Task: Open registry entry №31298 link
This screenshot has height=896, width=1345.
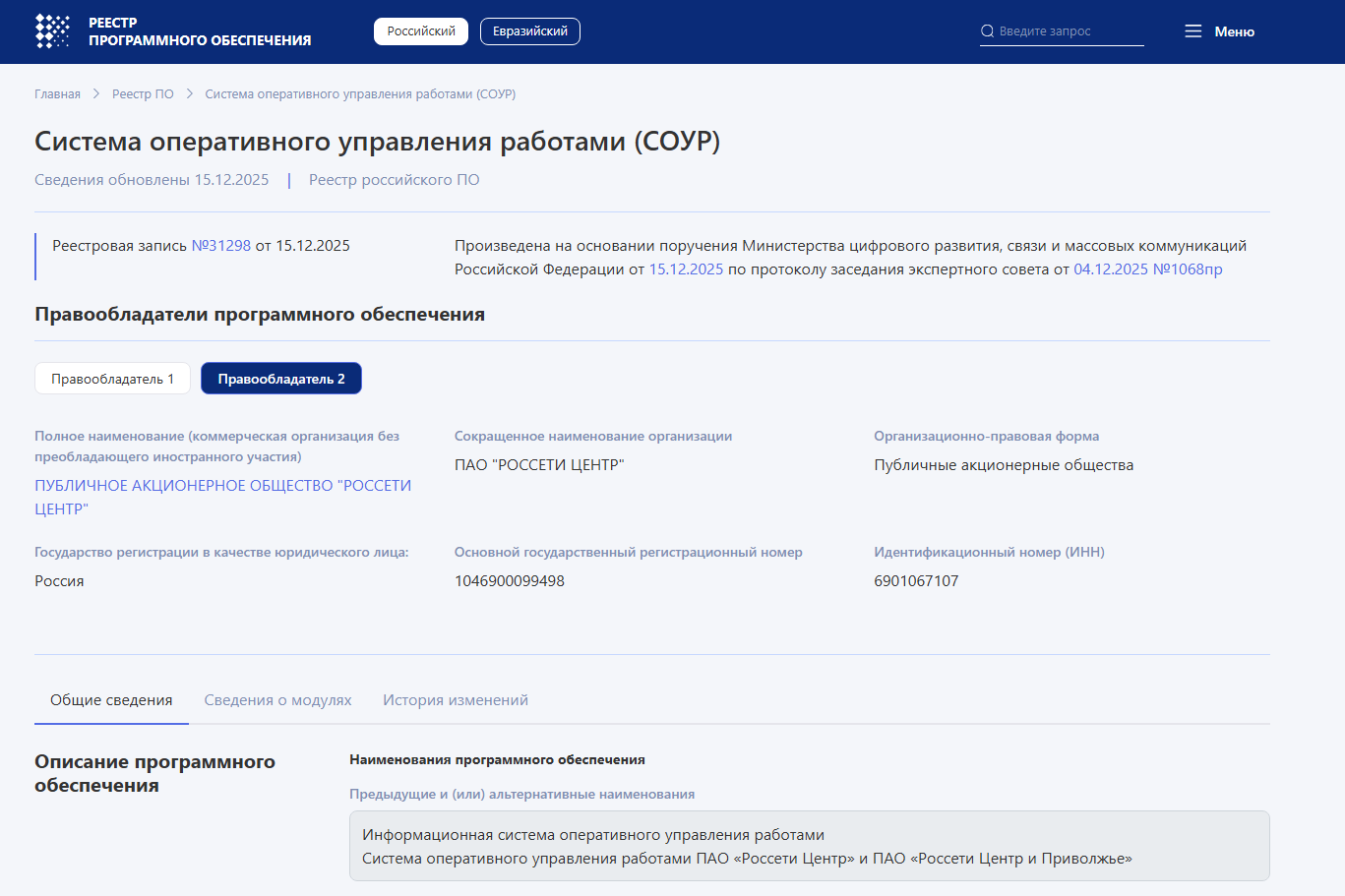Action: click(220, 246)
